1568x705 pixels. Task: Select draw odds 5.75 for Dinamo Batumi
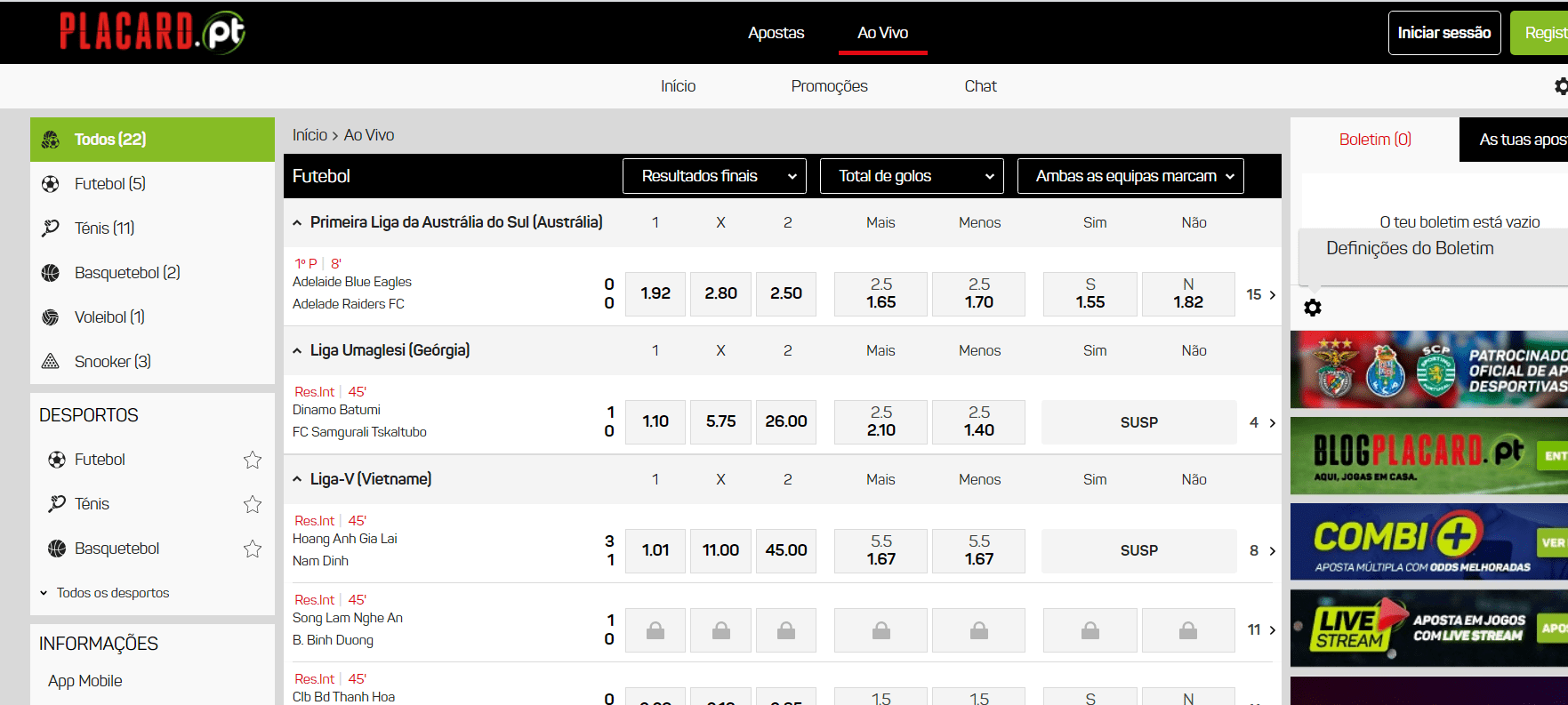720,422
